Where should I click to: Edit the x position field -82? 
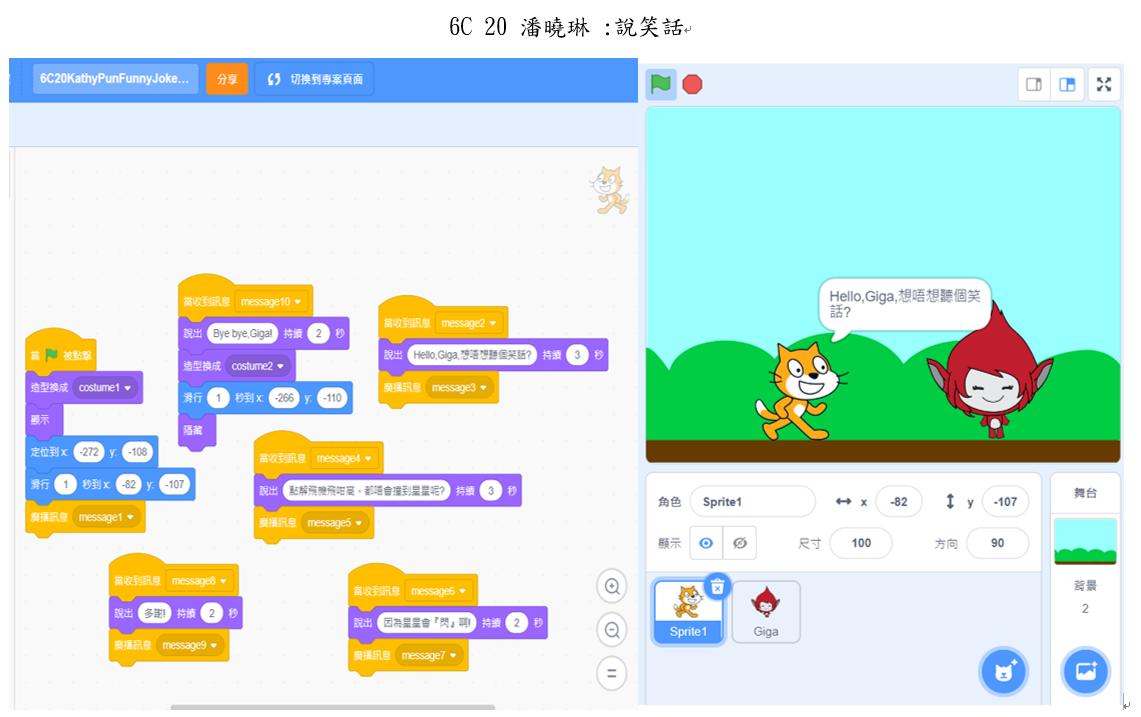pos(899,502)
